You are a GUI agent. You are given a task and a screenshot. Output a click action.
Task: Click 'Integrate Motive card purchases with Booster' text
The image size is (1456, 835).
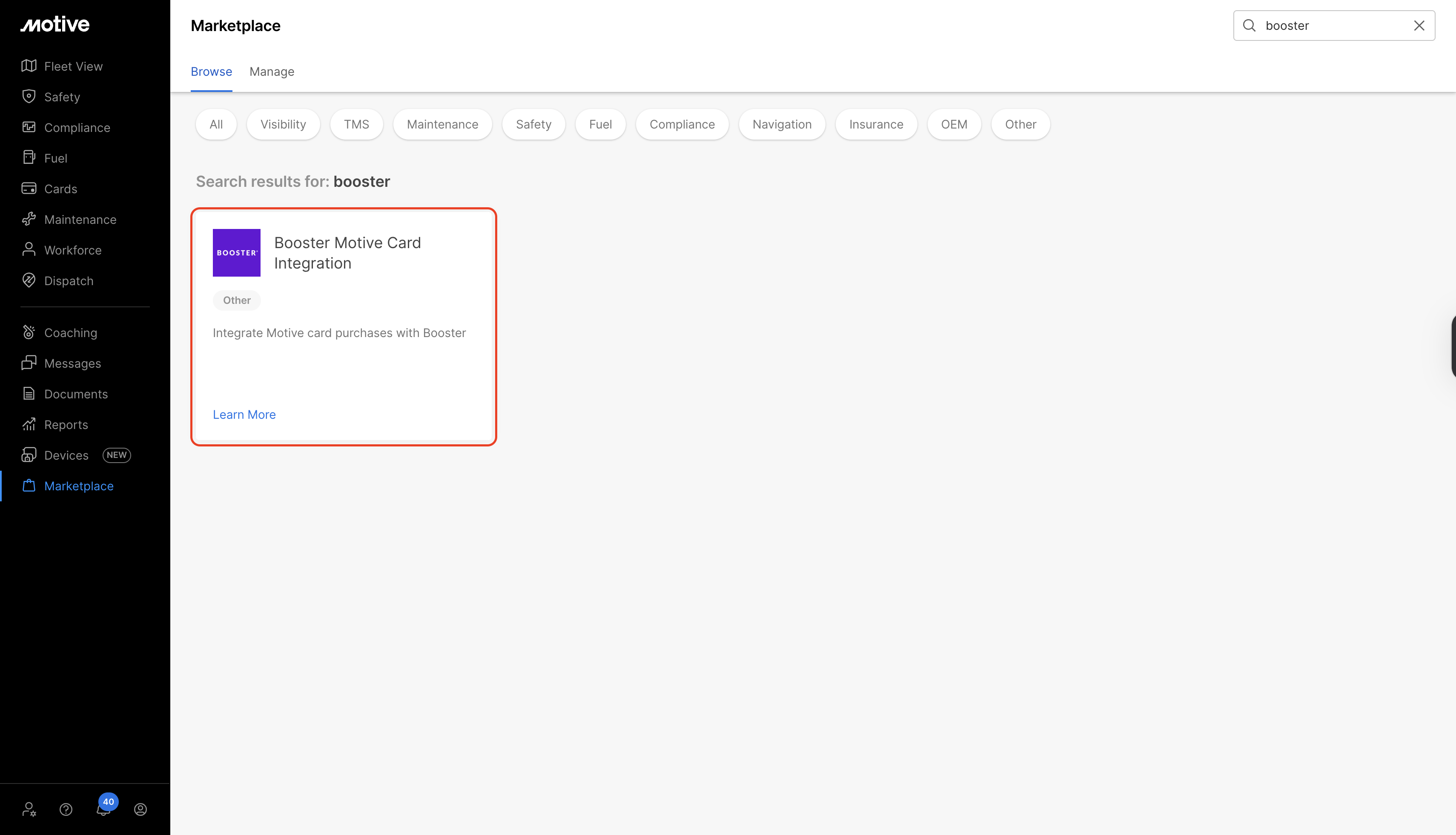coord(339,333)
